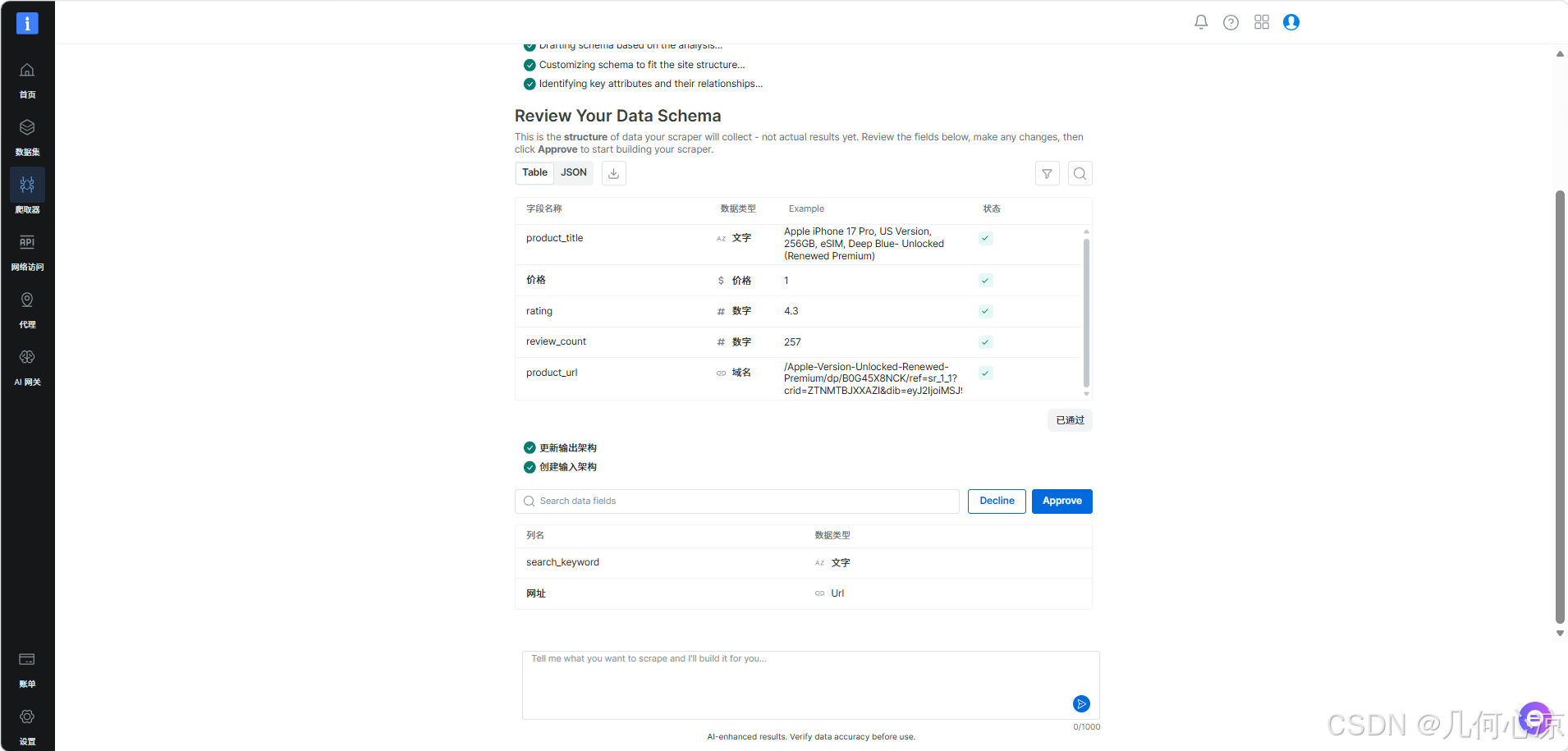Click the 字段名称 column header
This screenshot has height=751, width=1568.
click(544, 208)
